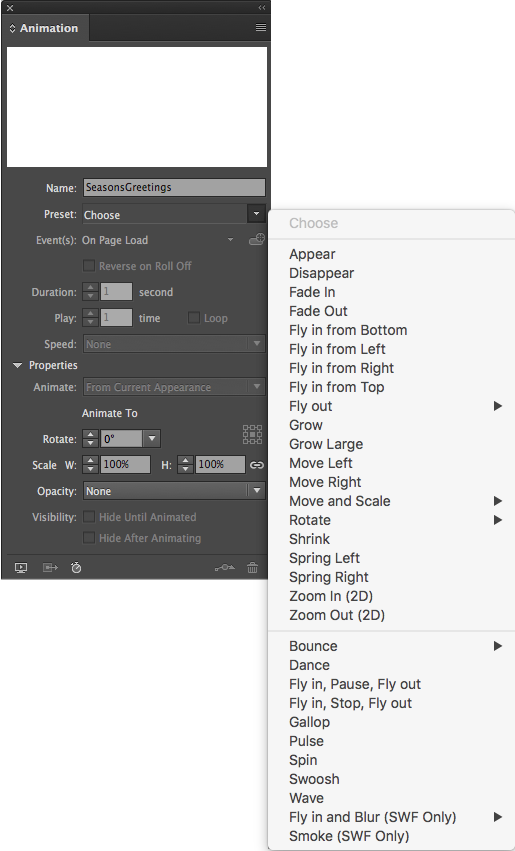Screen dimensions: 515x851
Task: Open Fly in and Blur (SWF Only) submenu
Action: click(392, 817)
